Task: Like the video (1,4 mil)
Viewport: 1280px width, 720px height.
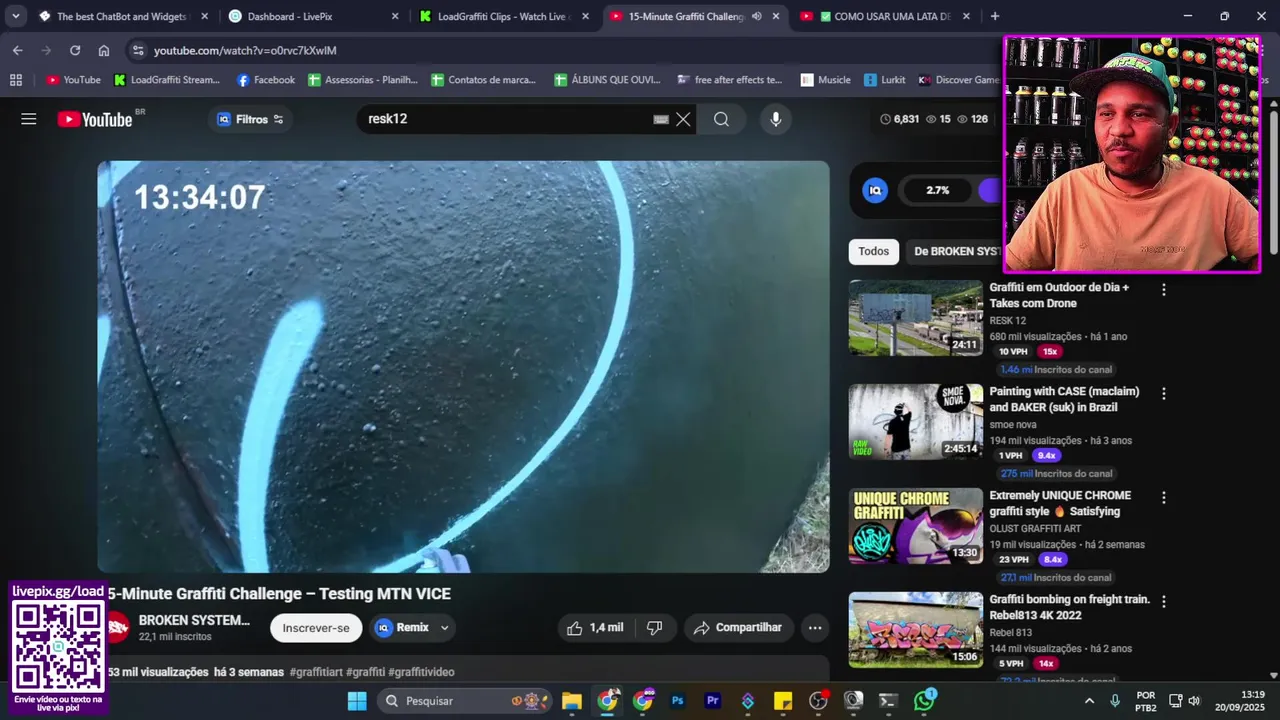Action: point(596,628)
